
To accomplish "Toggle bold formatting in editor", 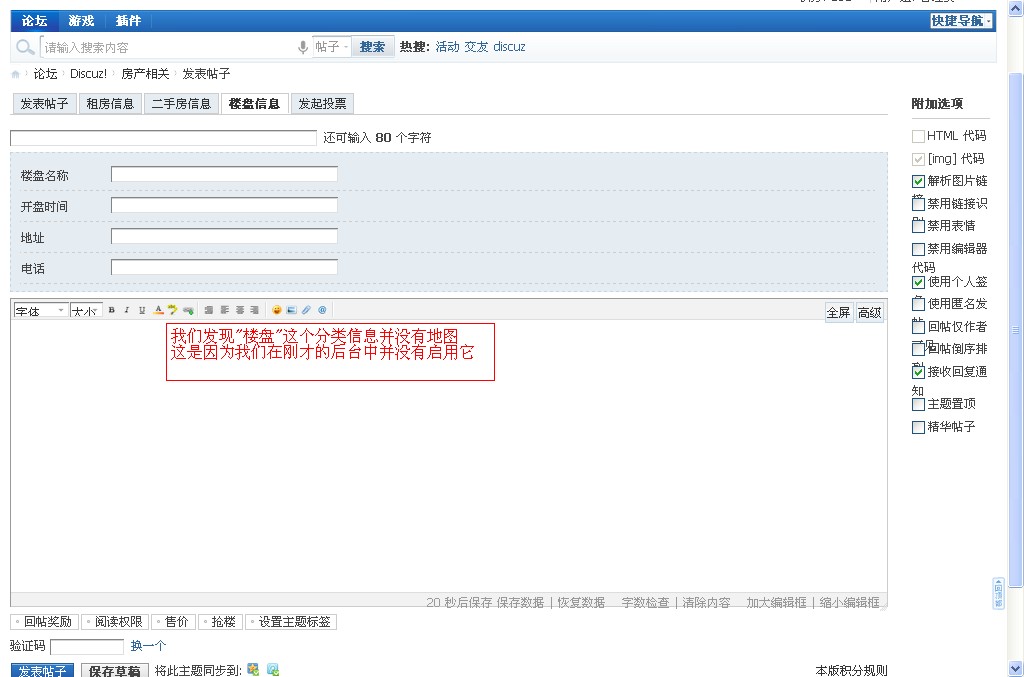I will tap(112, 310).
